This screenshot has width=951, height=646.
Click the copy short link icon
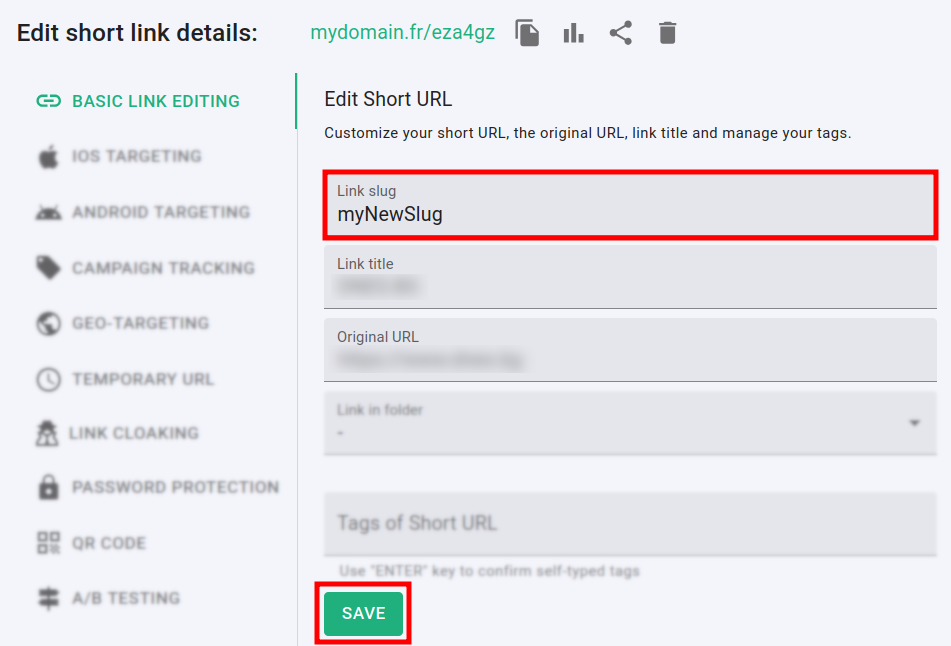[527, 33]
